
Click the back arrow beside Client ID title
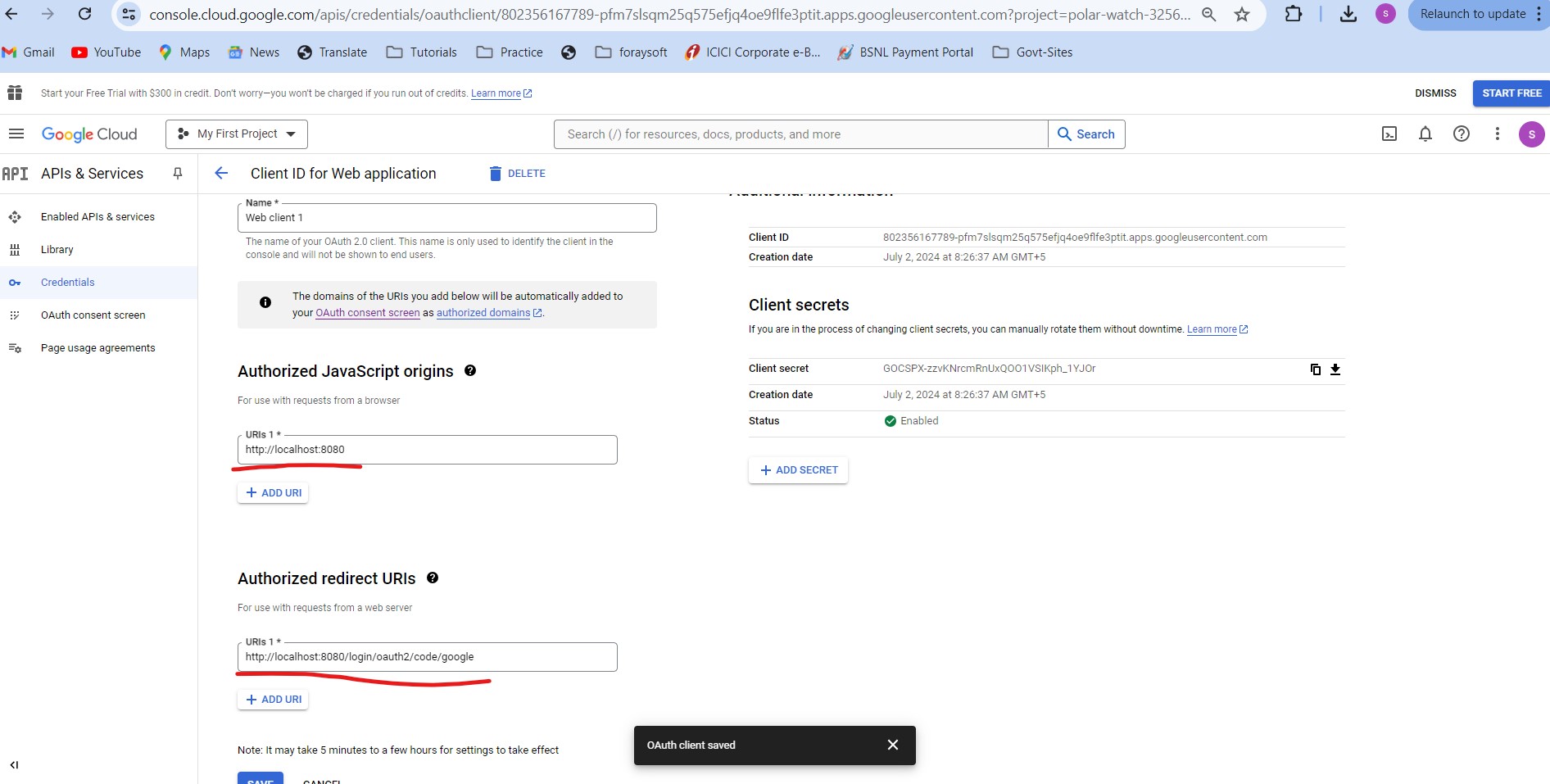pyautogui.click(x=220, y=174)
